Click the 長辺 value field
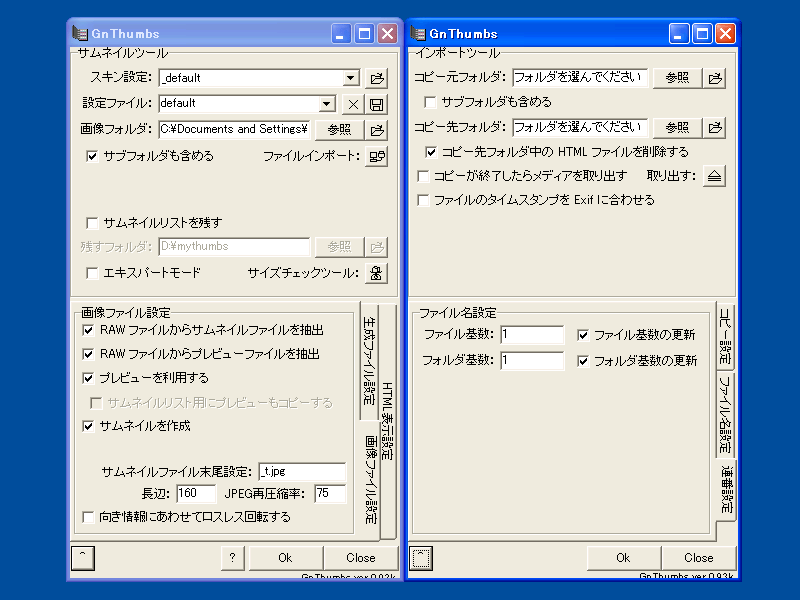The width and height of the screenshot is (800, 600). pos(196,494)
